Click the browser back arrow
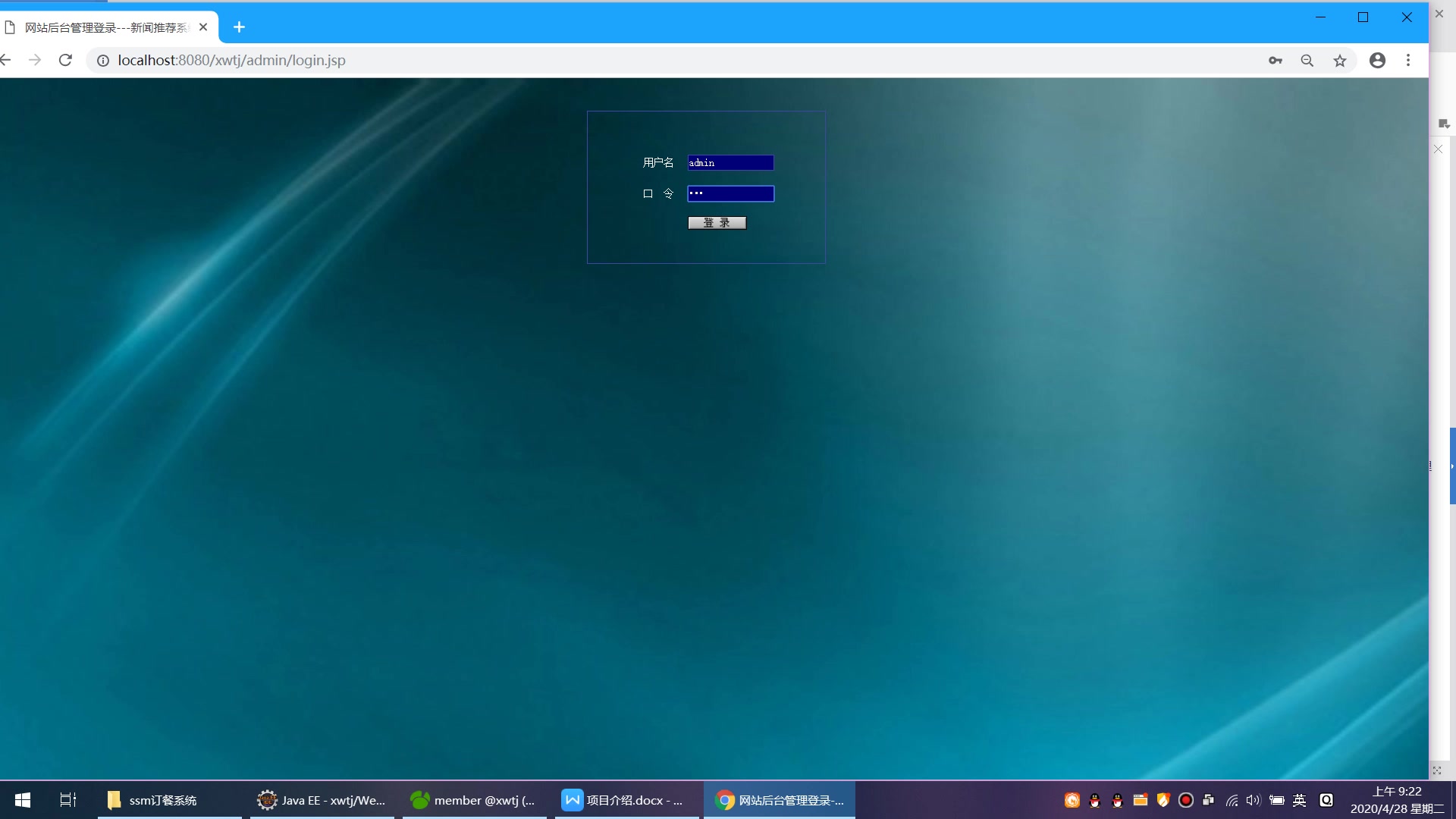The image size is (1456, 819). tap(5, 60)
